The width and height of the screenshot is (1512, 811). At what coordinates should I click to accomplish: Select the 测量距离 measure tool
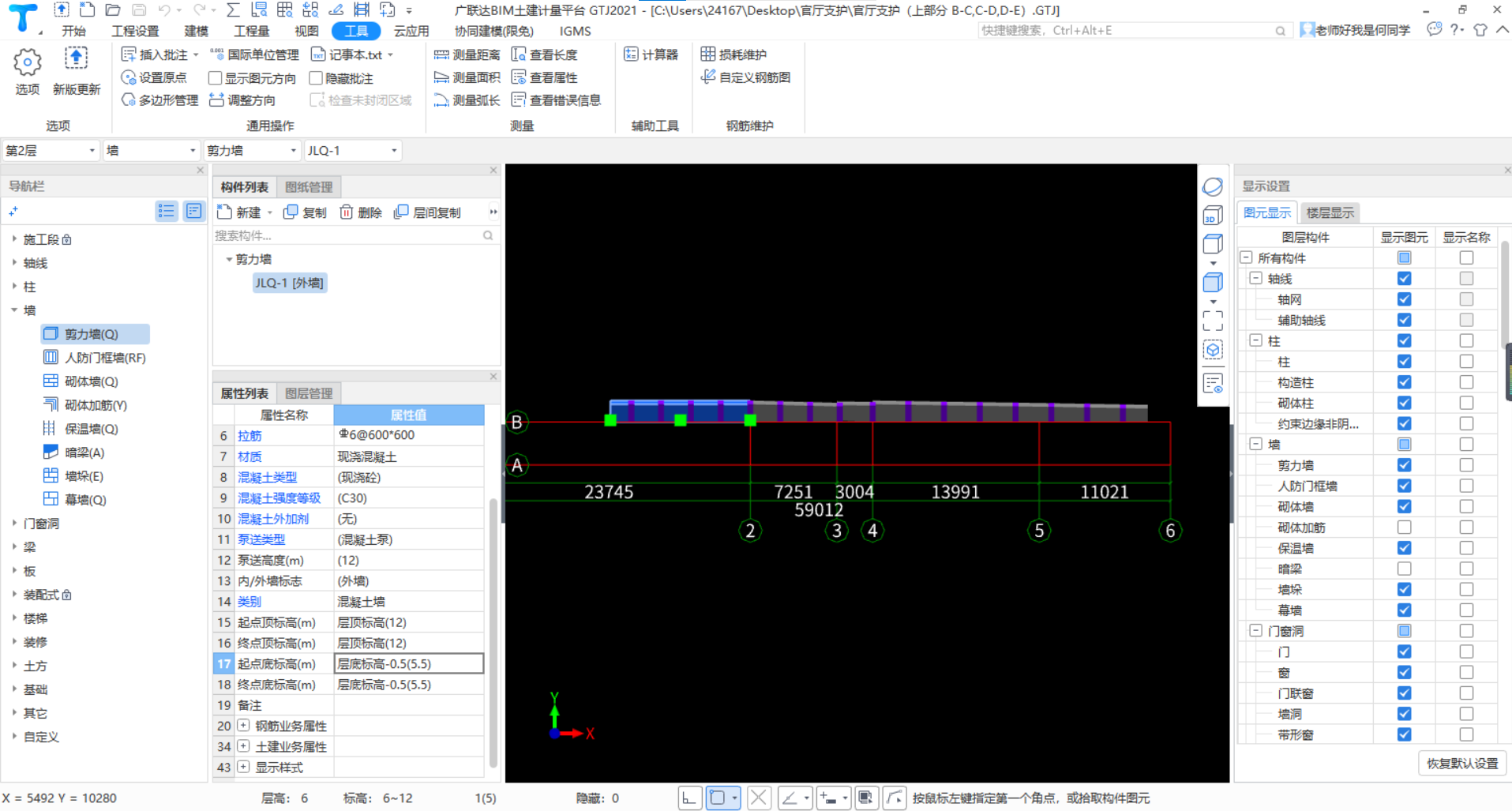tap(467, 54)
